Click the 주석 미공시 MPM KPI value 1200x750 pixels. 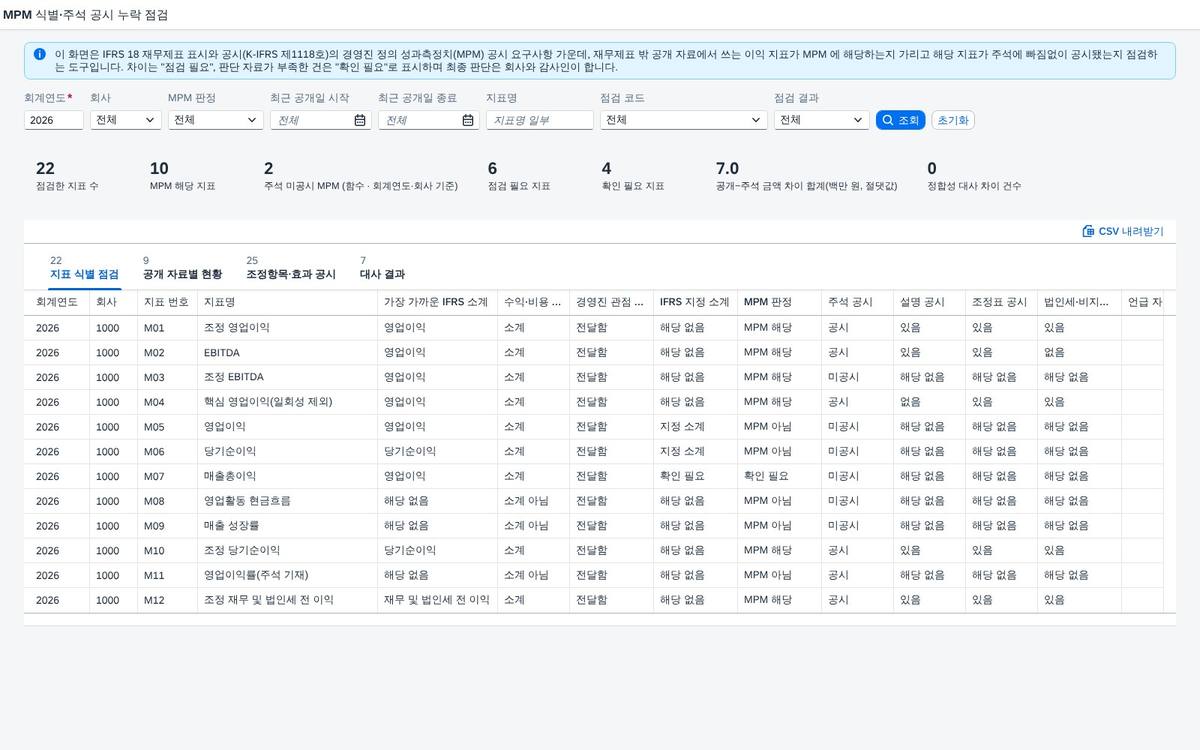pos(268,169)
